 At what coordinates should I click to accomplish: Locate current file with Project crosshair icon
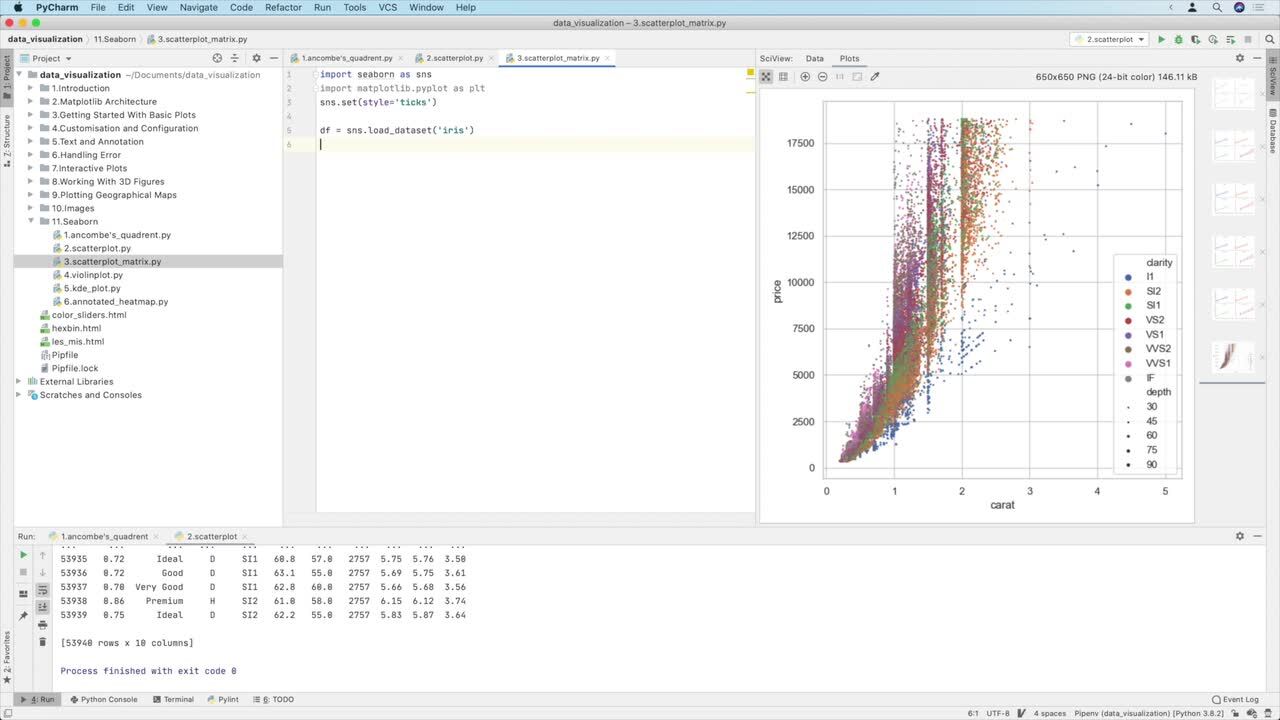point(217,58)
